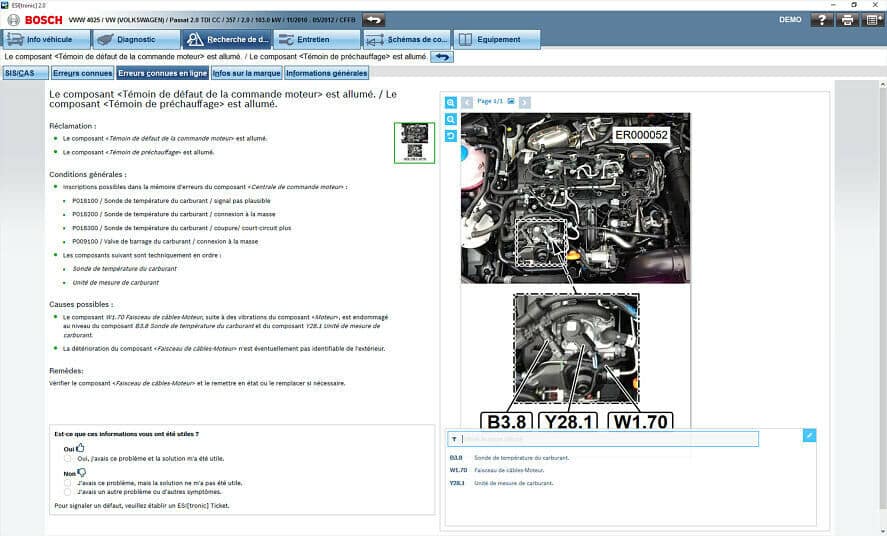
Task: Click the B3.8 label in the engine diagram
Action: point(506,421)
